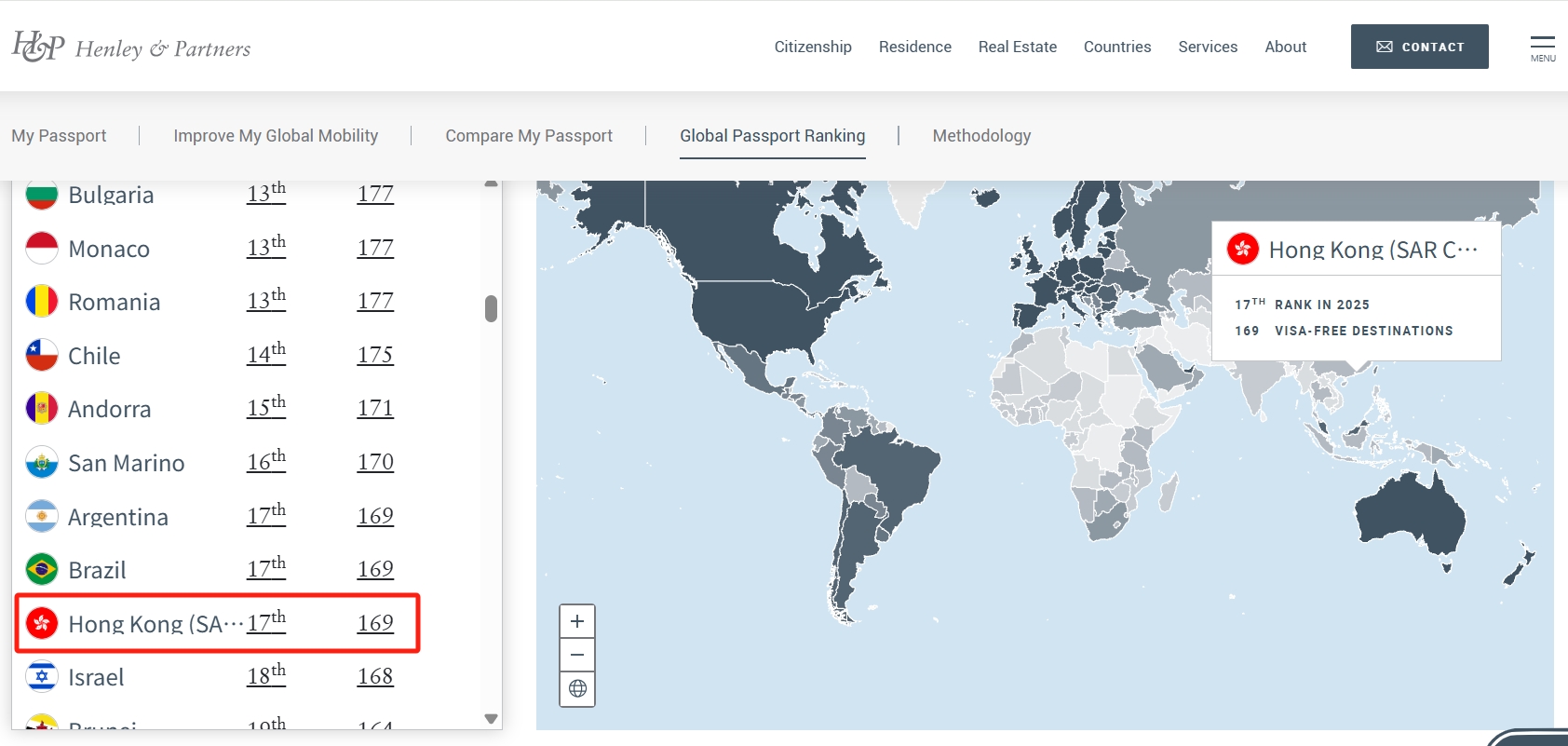Click the Henley & Partners logo
Image resolution: width=1568 pixels, height=746 pixels.
pyautogui.click(x=131, y=47)
